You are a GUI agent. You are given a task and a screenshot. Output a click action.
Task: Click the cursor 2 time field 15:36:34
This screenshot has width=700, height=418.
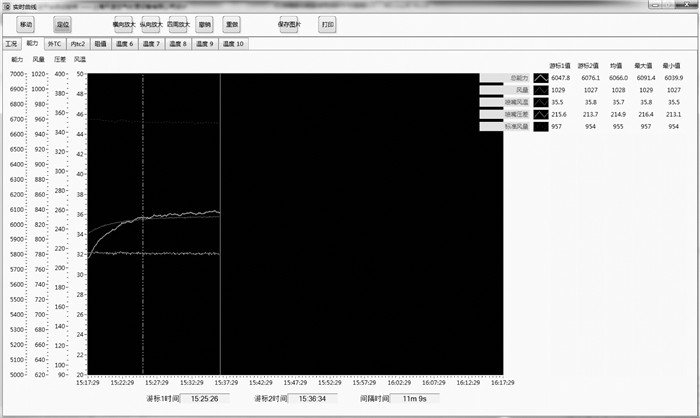click(312, 398)
